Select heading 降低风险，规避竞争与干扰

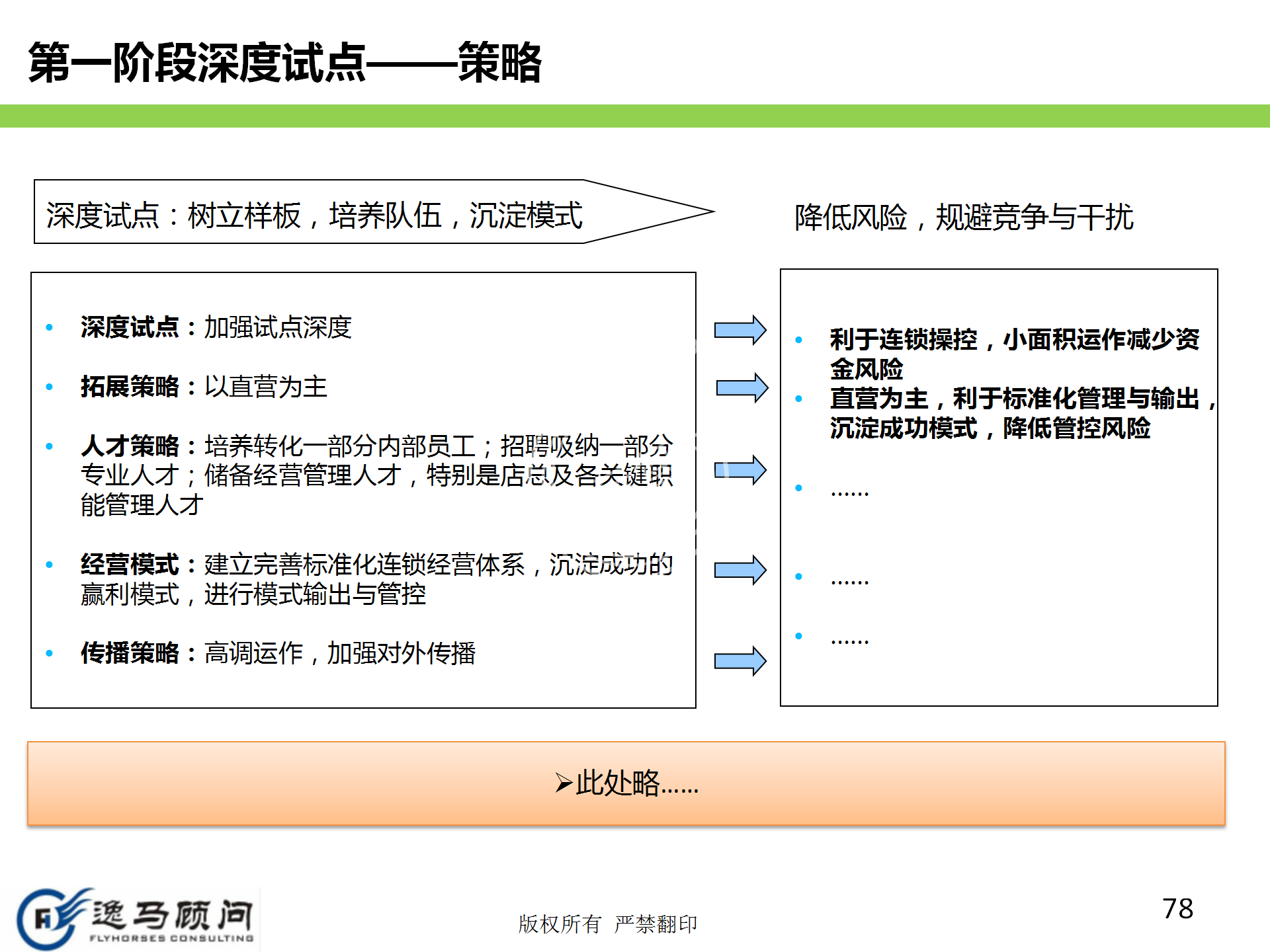[x=964, y=217]
